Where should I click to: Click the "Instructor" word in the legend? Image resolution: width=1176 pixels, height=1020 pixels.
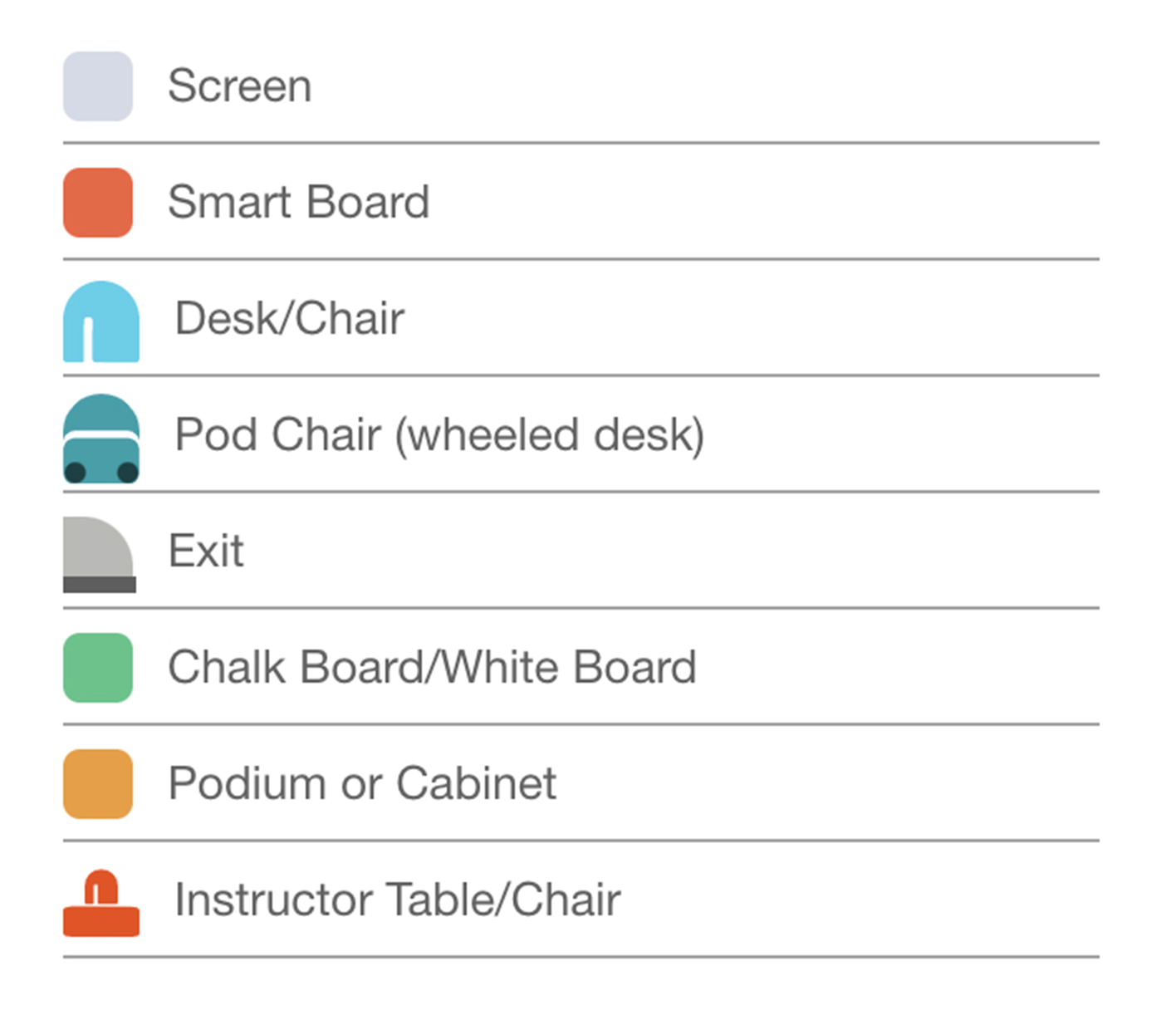(x=274, y=900)
